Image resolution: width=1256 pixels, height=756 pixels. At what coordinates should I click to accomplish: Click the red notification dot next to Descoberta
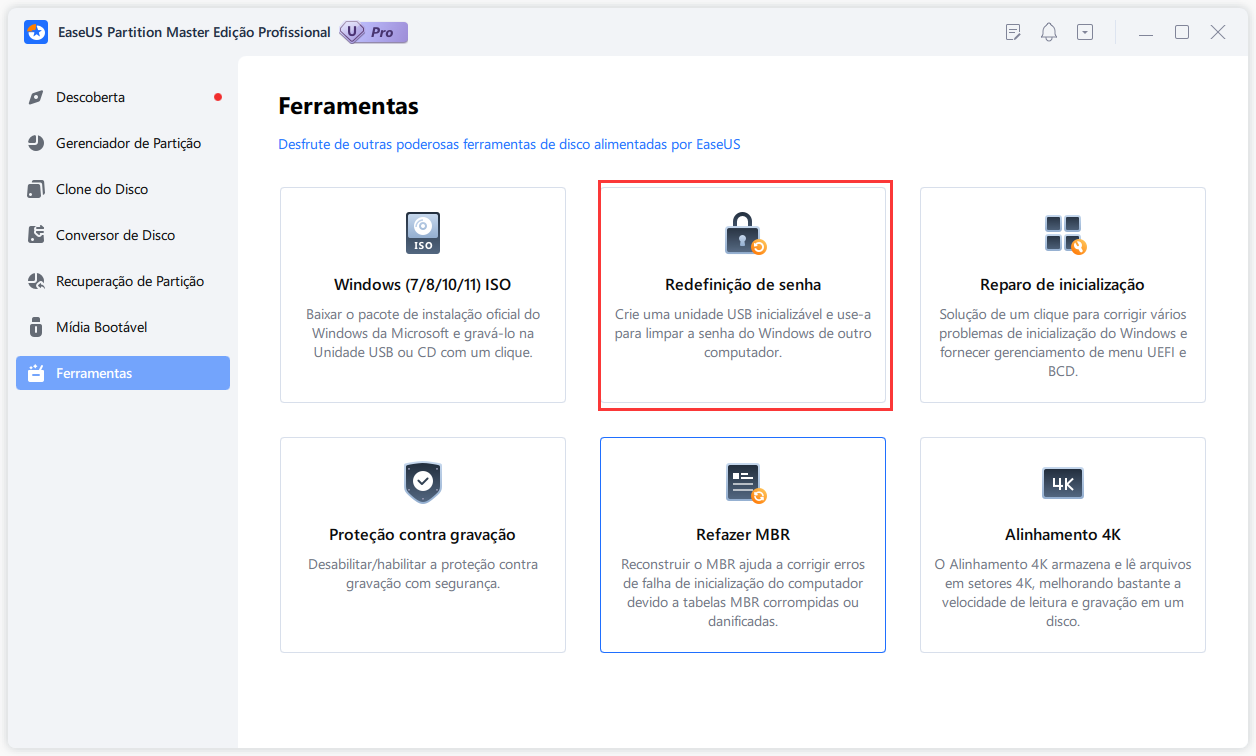tap(218, 97)
